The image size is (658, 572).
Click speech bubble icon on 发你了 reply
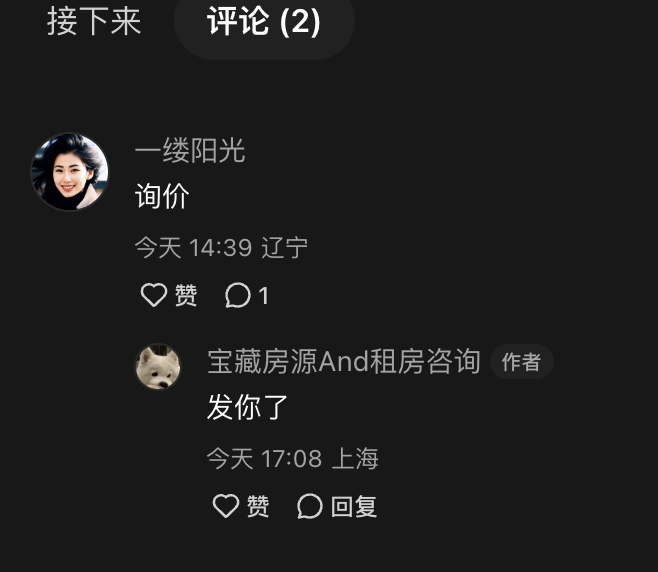point(310,506)
